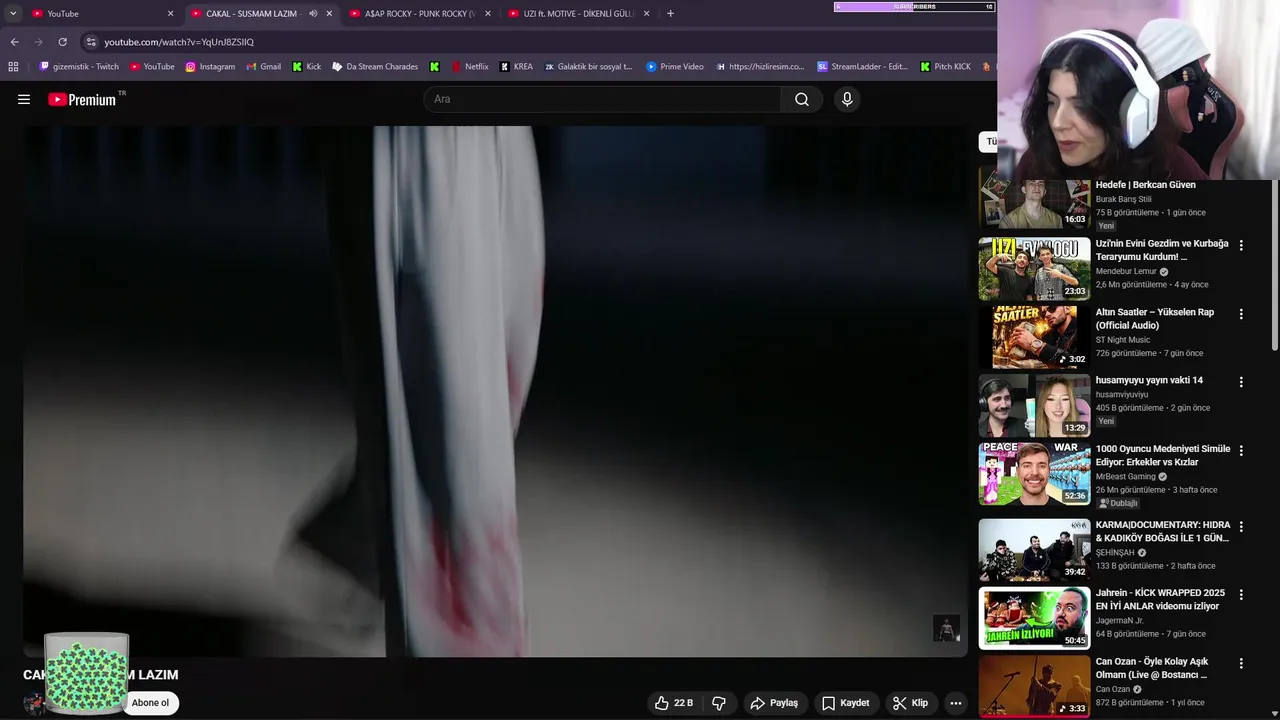Open options menu for Altın Saatler video
This screenshot has height=720, width=1280.
click(x=1241, y=314)
